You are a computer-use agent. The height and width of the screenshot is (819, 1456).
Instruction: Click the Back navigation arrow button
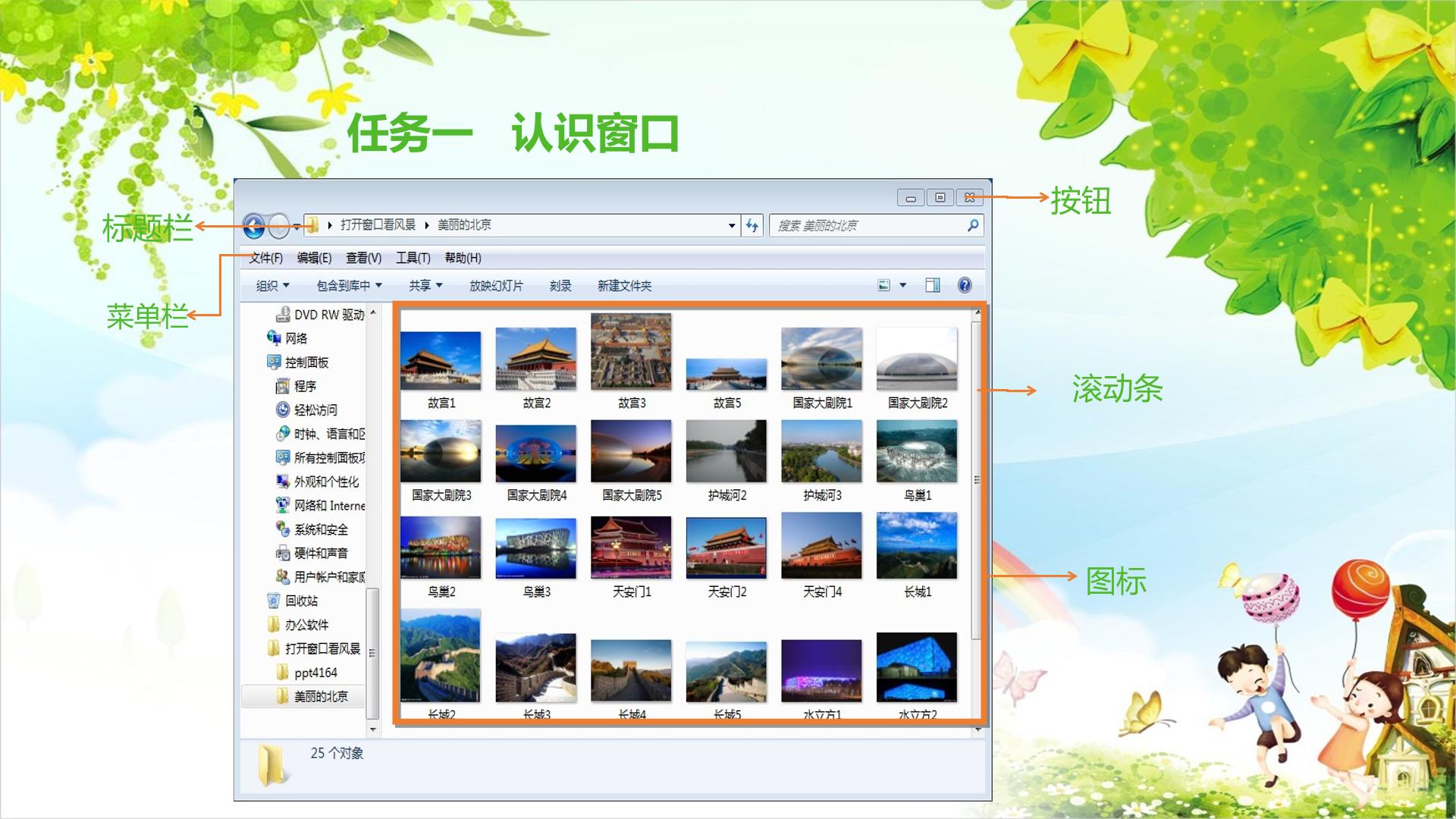click(255, 225)
